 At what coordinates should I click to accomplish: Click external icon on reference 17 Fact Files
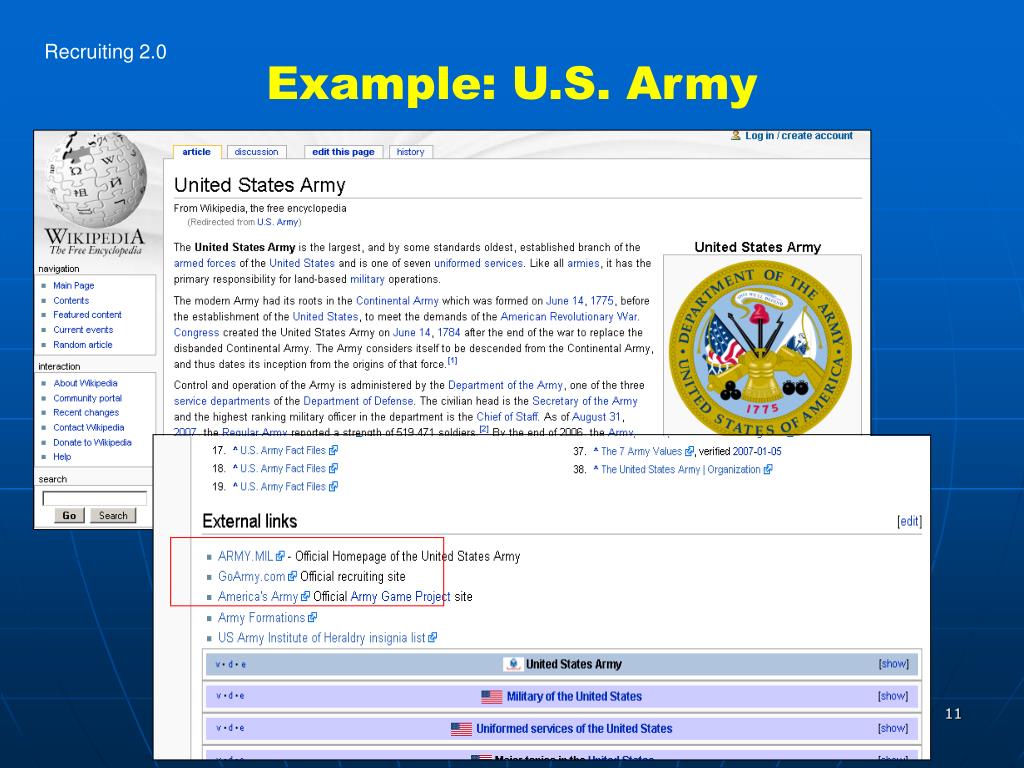click(x=333, y=450)
